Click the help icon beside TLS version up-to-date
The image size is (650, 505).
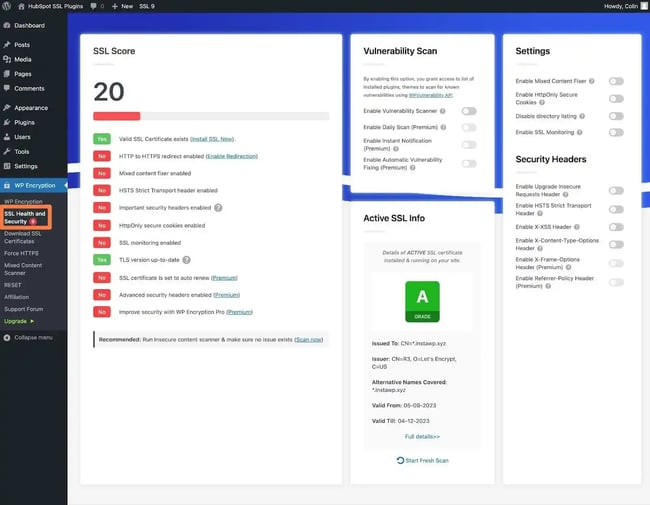pos(186,259)
